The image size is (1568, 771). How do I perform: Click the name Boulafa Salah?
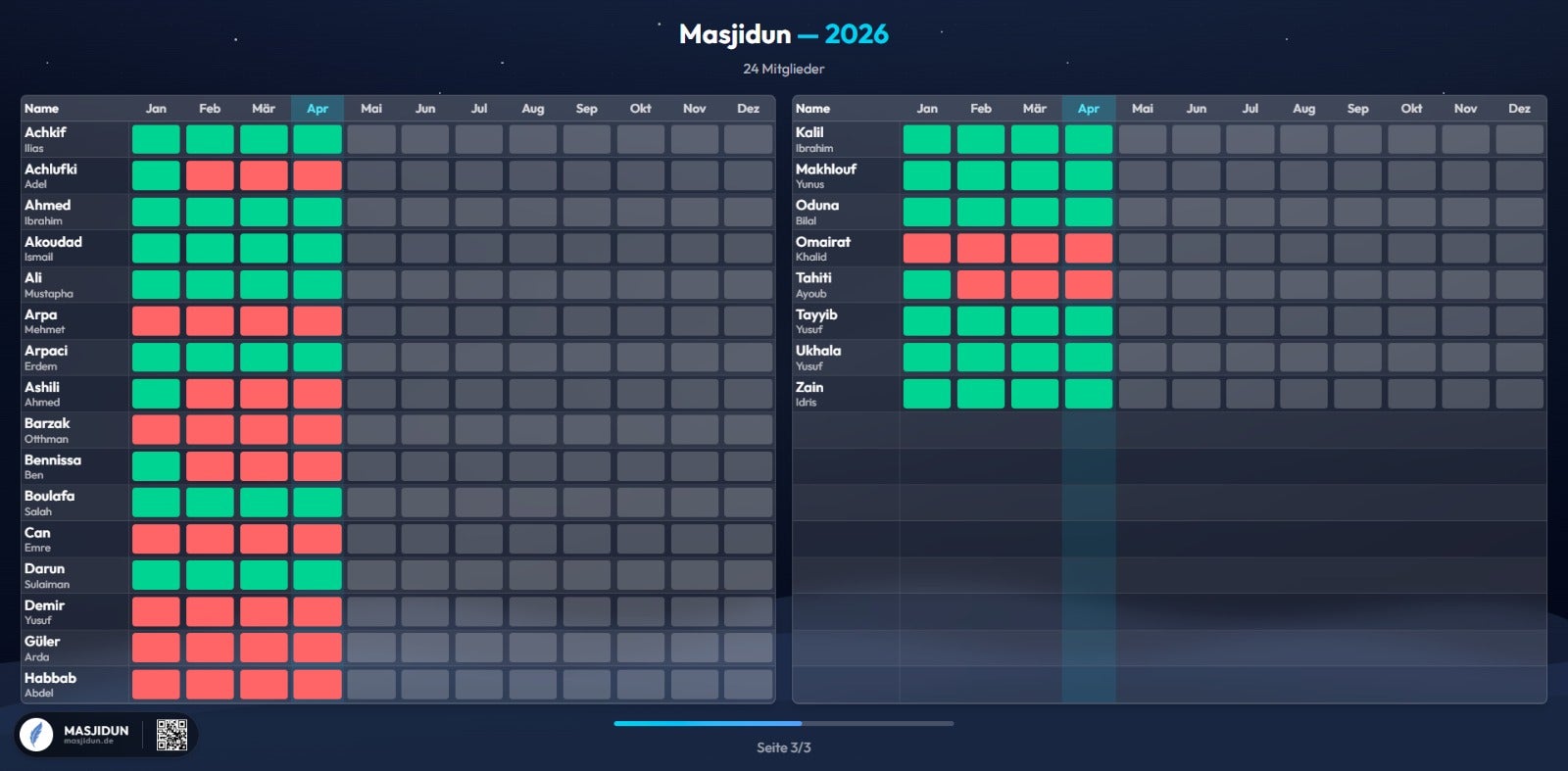coord(49,503)
